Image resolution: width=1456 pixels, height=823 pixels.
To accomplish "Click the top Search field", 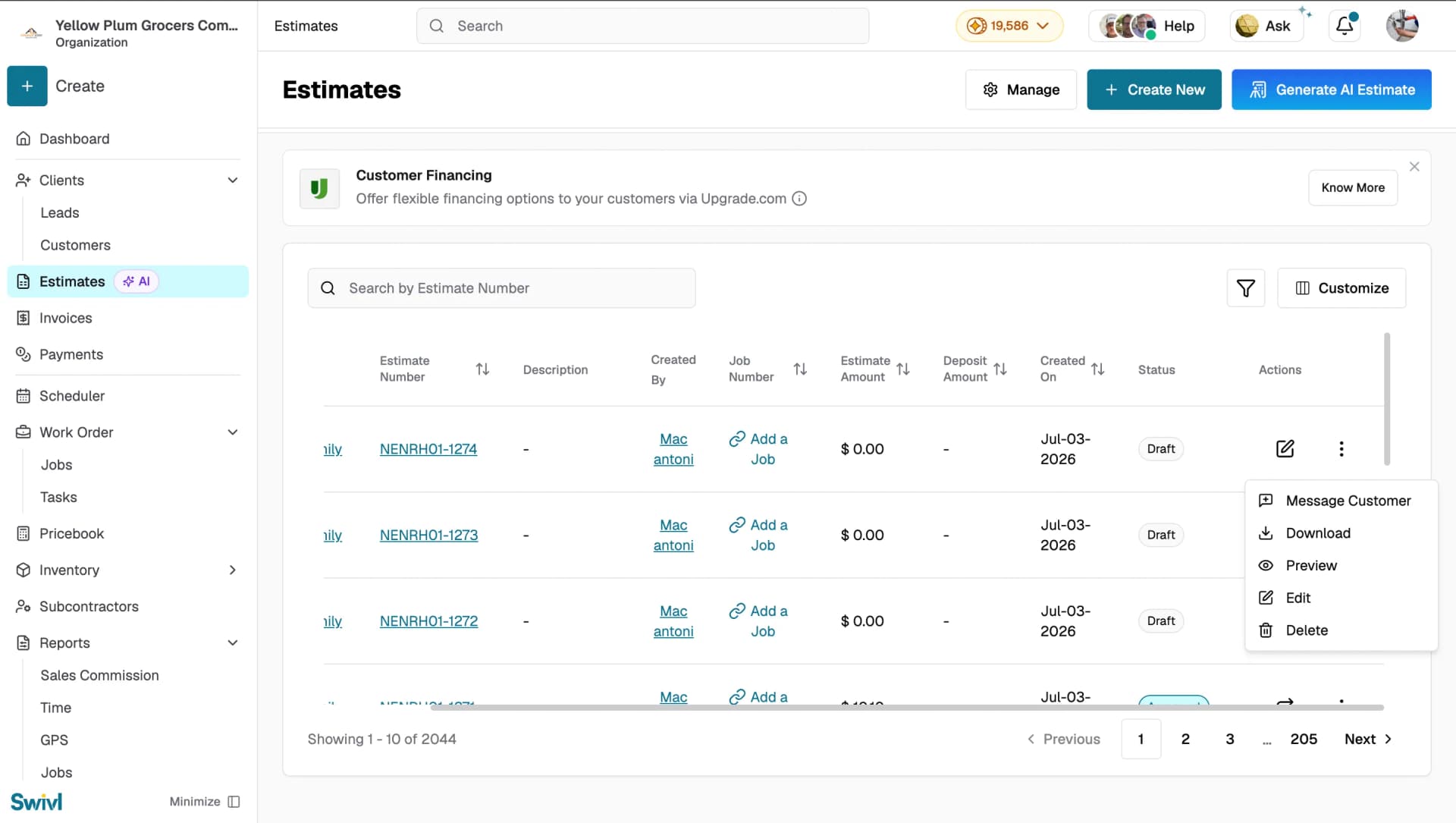I will pos(642,26).
